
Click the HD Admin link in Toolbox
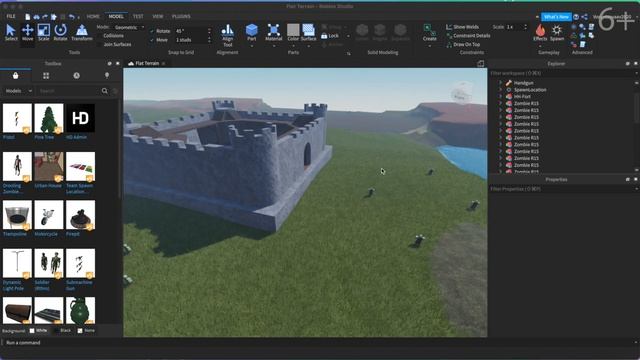[x=76, y=137]
